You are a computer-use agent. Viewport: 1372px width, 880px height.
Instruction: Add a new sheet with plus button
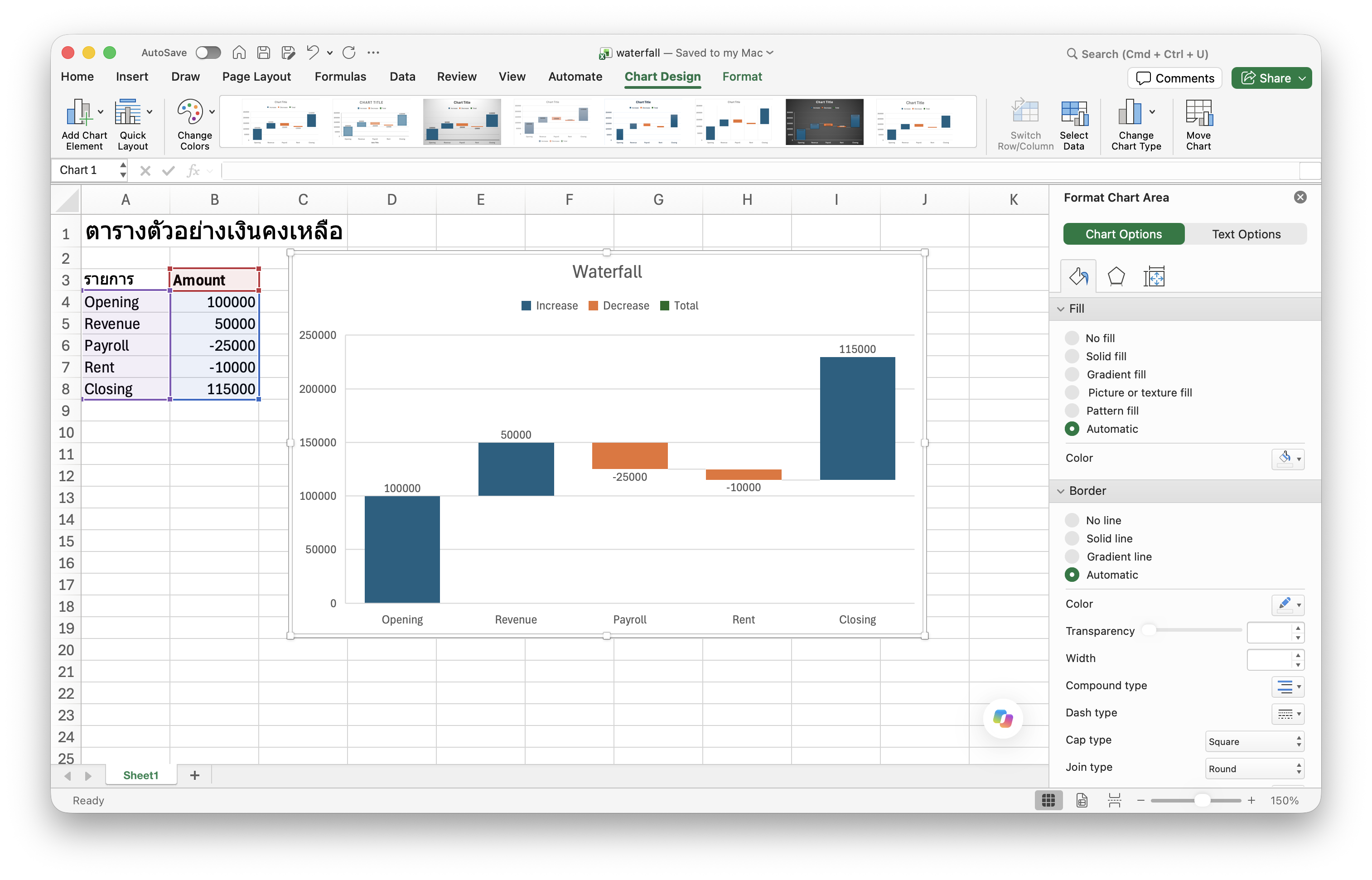point(195,775)
